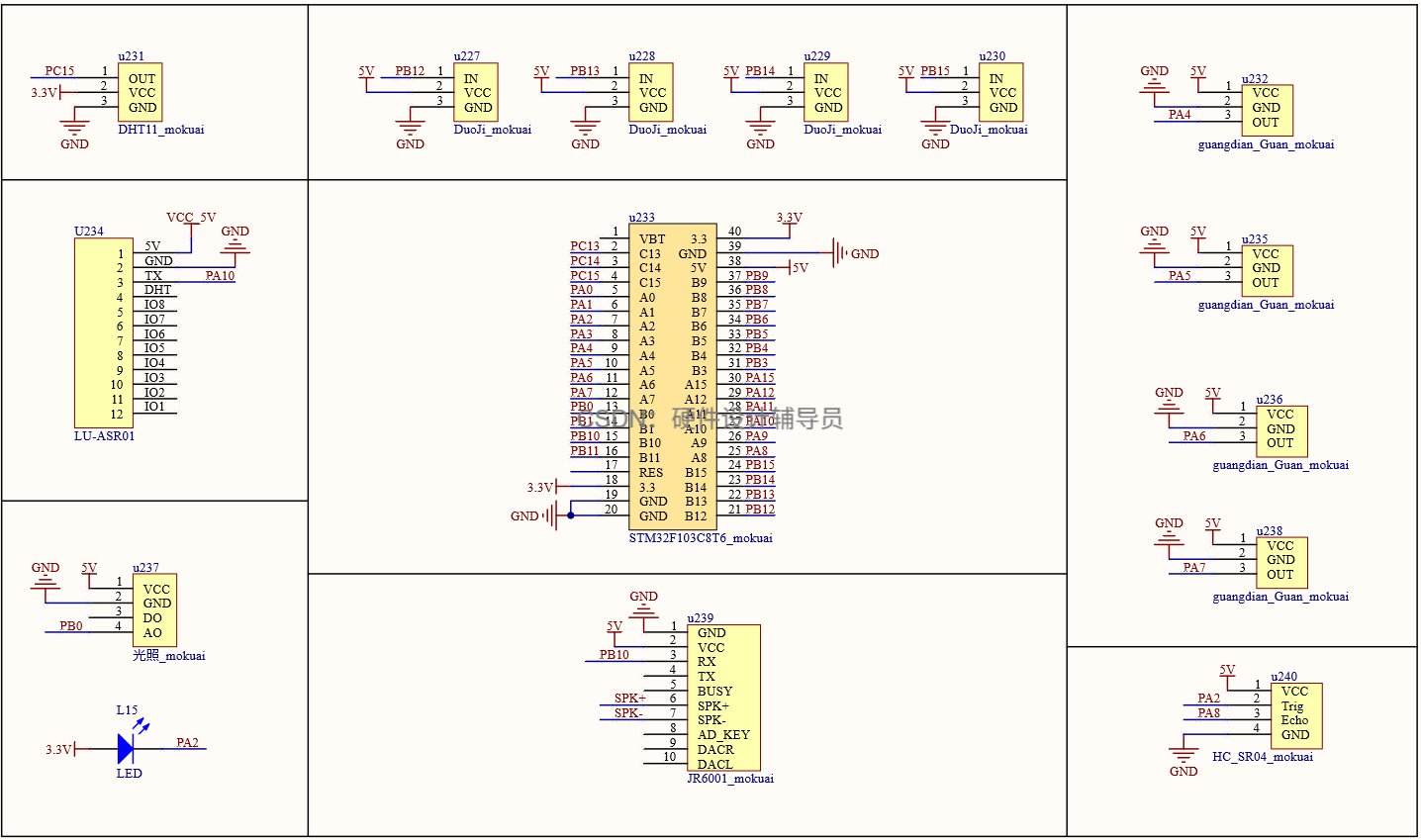Select the STM32F103C8T6_mokuai component body u233

[673, 377]
